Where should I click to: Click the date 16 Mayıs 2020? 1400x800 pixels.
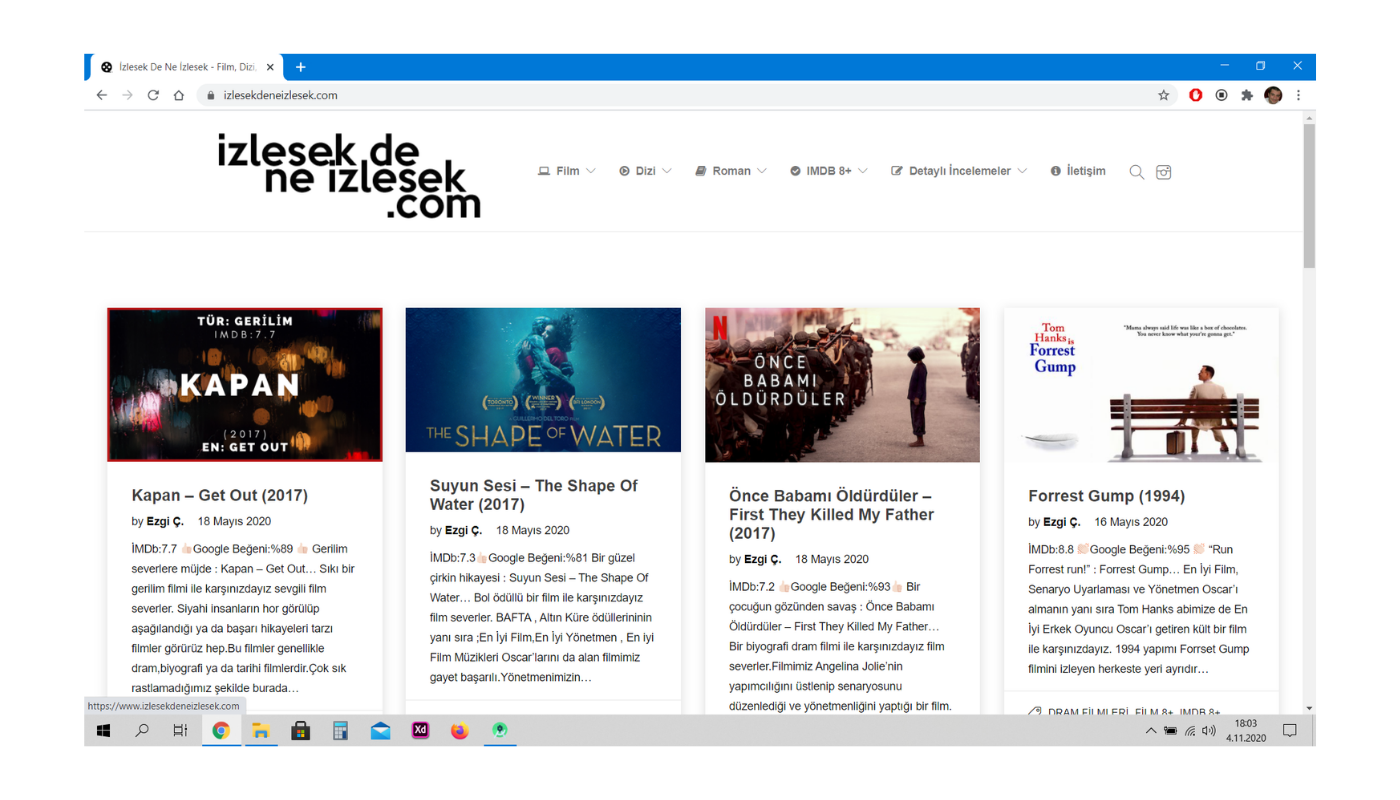click(1130, 522)
